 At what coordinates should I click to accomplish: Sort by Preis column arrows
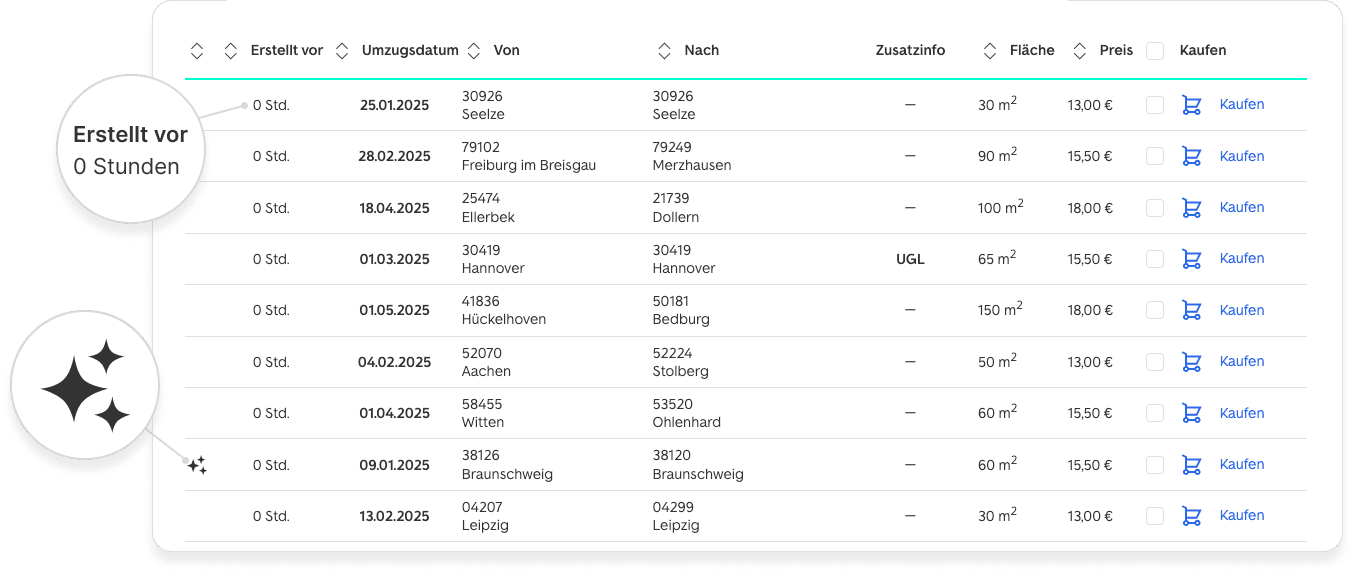pyautogui.click(x=1080, y=51)
